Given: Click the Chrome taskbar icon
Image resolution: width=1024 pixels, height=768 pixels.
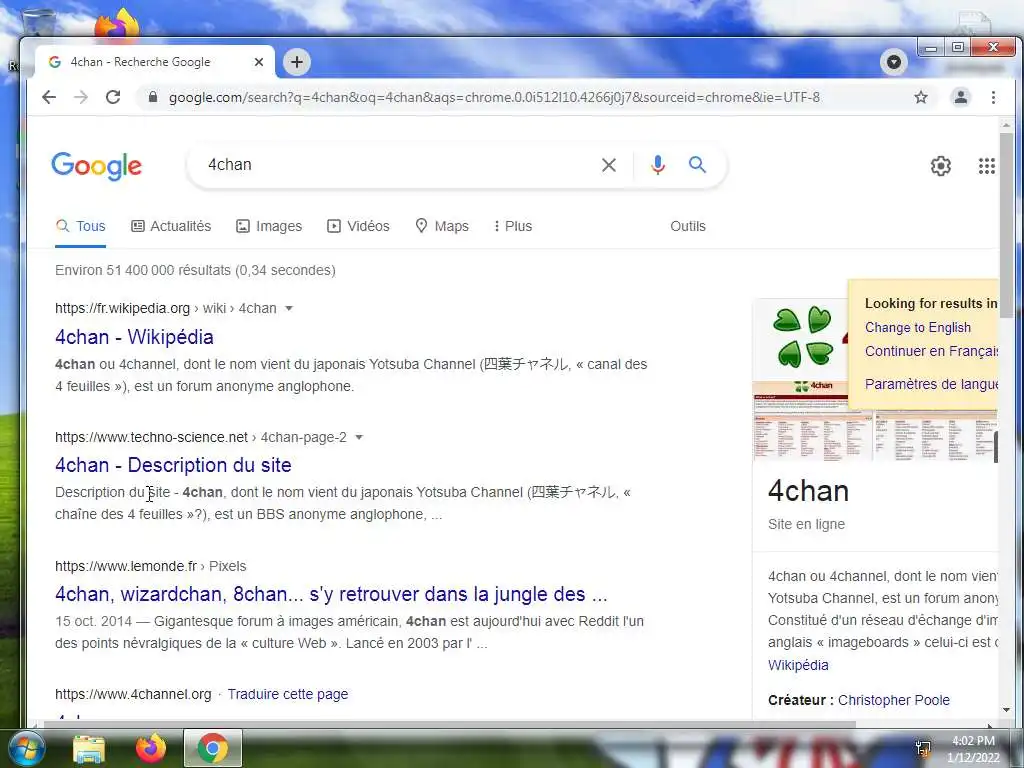Looking at the screenshot, I should tap(213, 748).
